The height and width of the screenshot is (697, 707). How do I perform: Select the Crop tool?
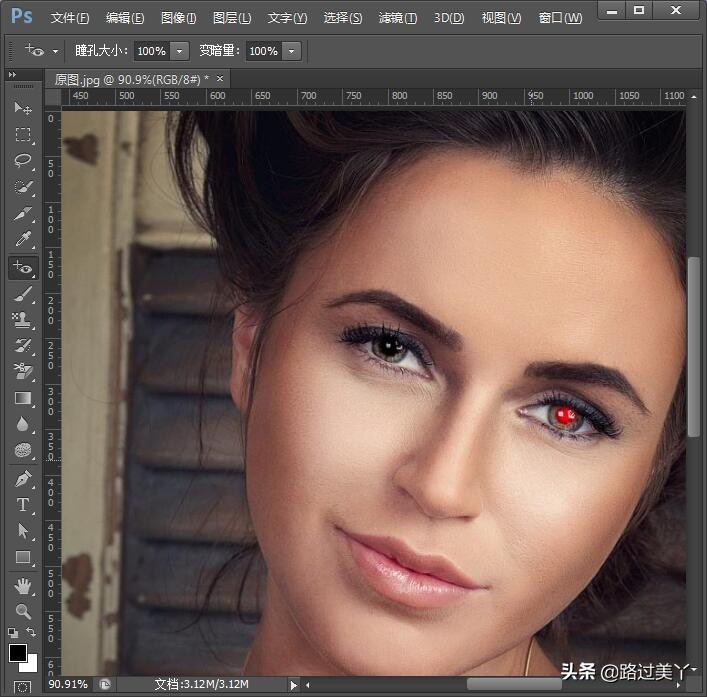tap(23, 213)
